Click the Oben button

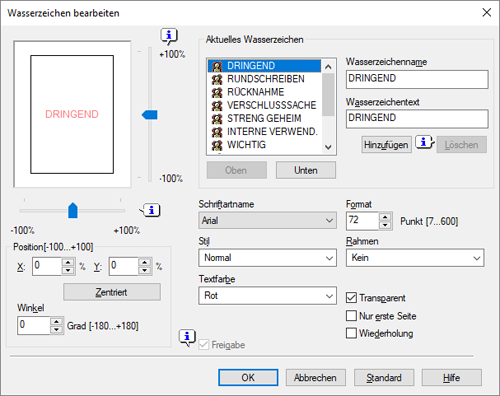[x=236, y=170]
